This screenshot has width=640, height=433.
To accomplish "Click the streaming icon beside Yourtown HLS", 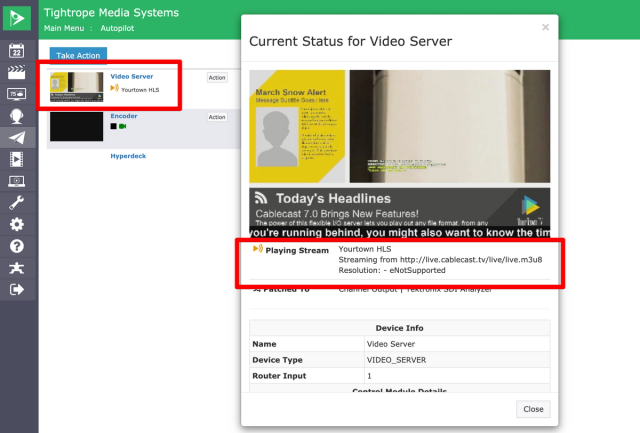I will coord(115,88).
